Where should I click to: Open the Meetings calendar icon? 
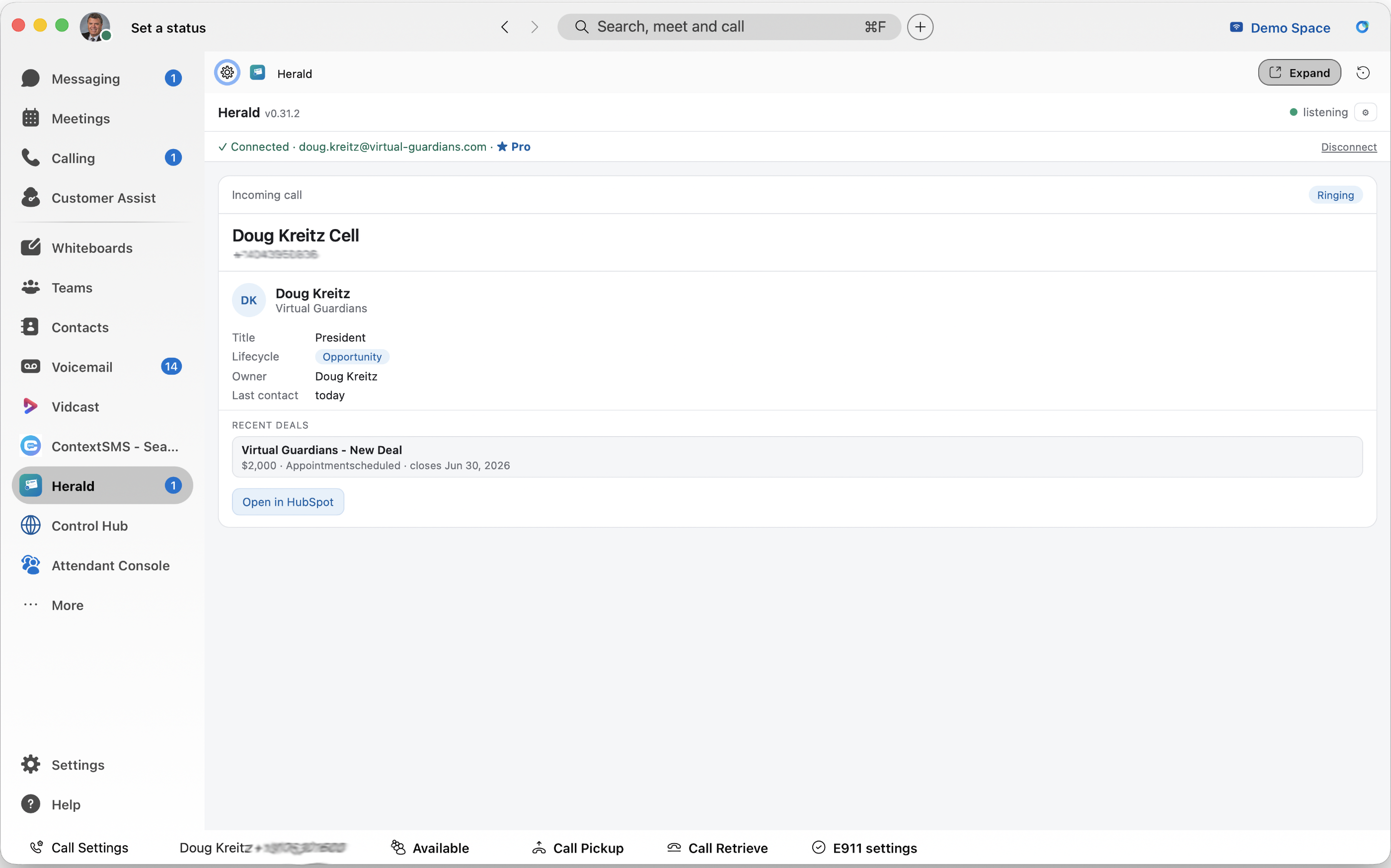30,118
